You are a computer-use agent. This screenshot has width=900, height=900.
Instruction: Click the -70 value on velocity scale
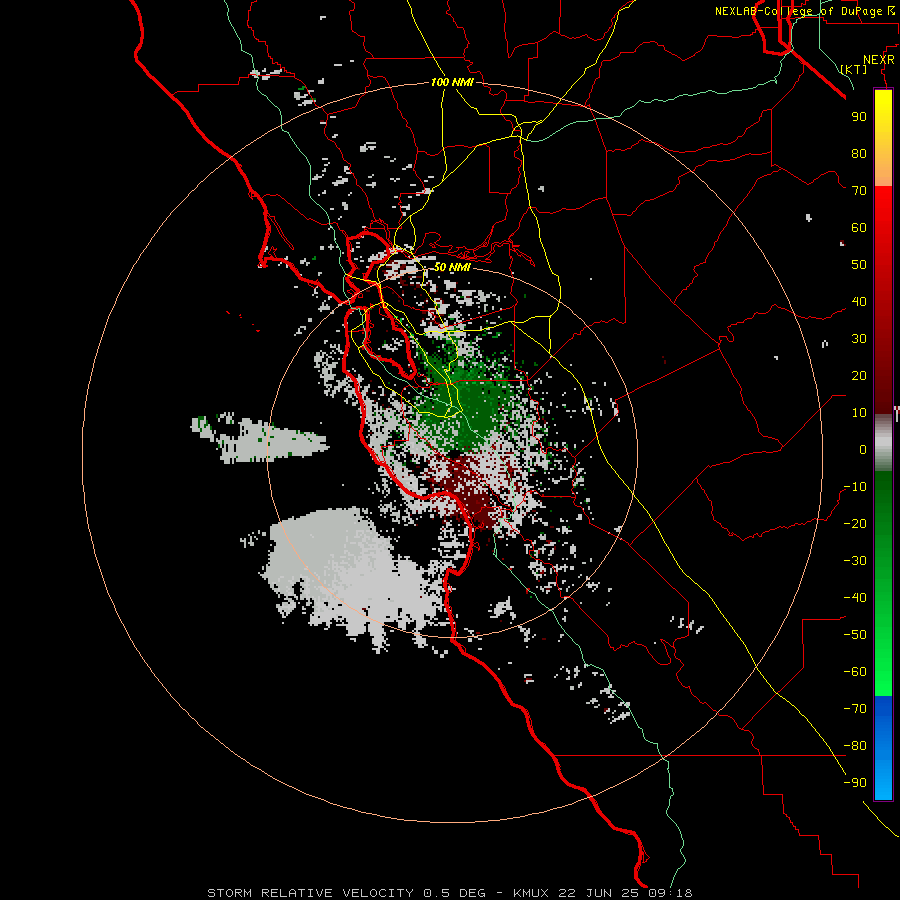[855, 709]
